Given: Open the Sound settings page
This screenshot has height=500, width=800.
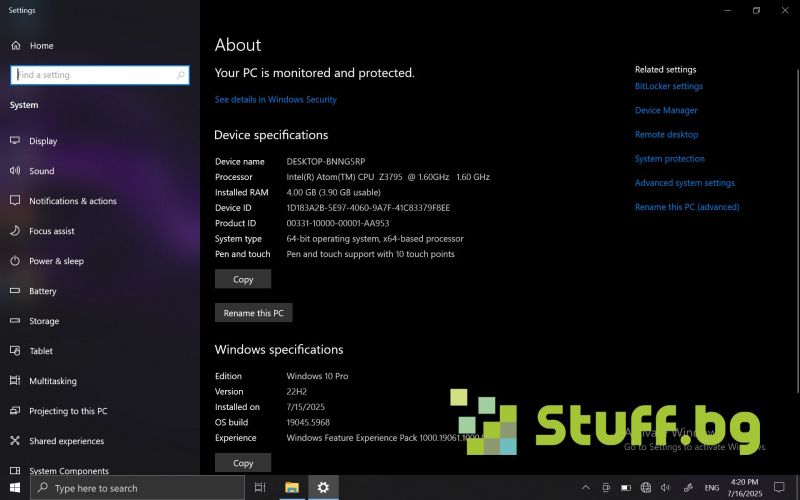Looking at the screenshot, I should (41, 171).
